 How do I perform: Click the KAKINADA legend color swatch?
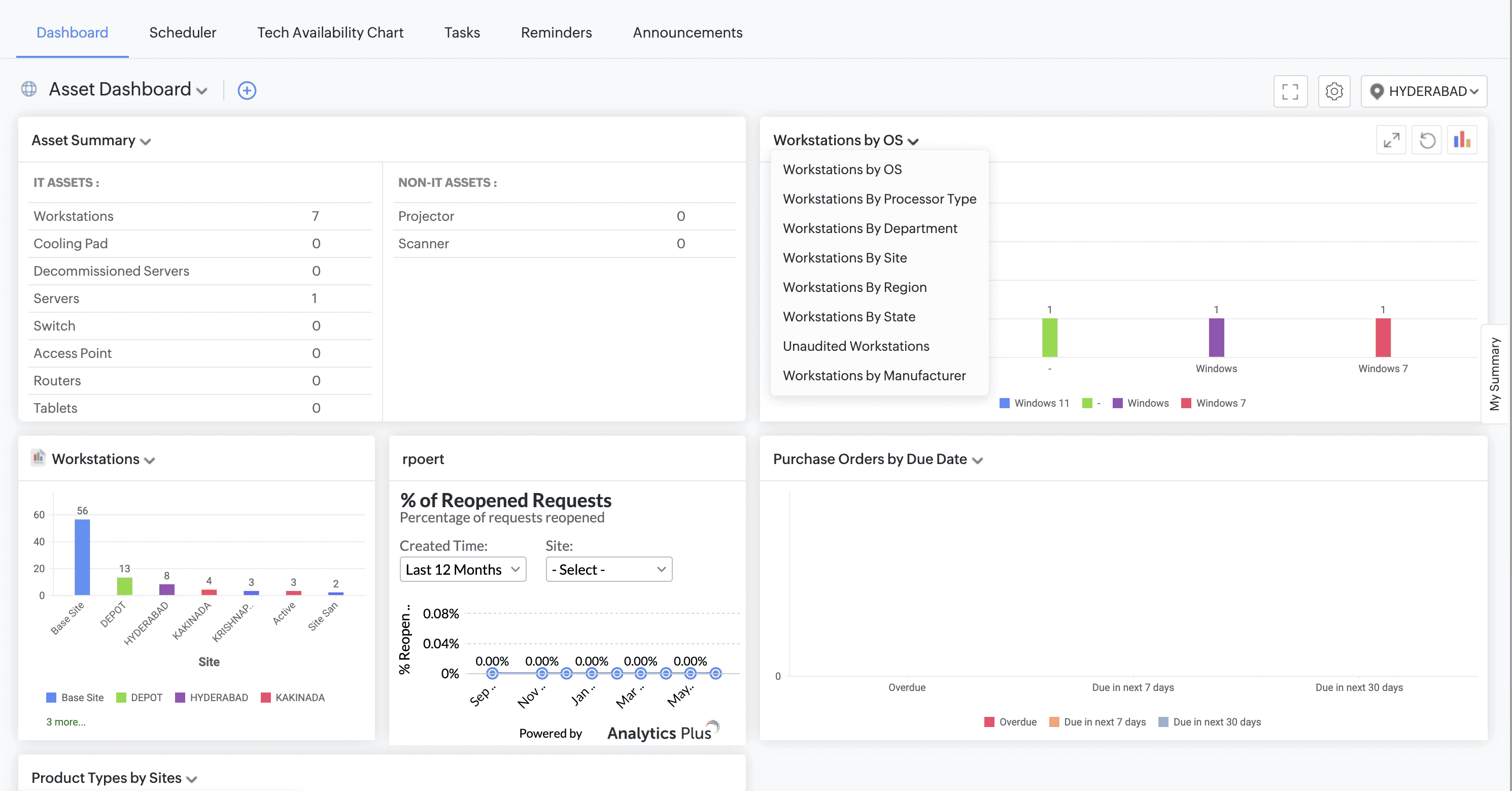pos(266,697)
